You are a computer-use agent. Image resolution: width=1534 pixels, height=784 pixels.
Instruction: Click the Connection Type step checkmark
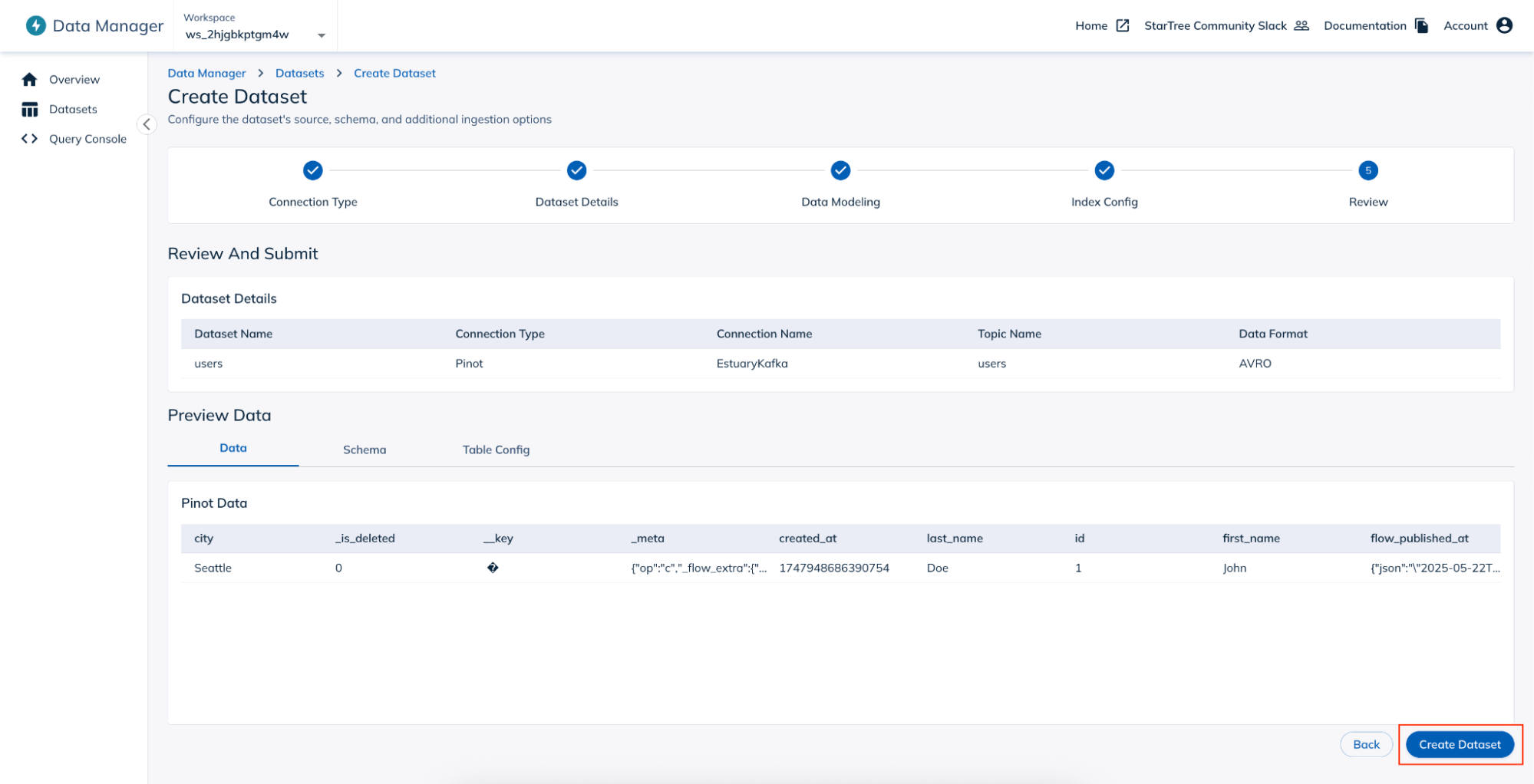[x=313, y=170]
